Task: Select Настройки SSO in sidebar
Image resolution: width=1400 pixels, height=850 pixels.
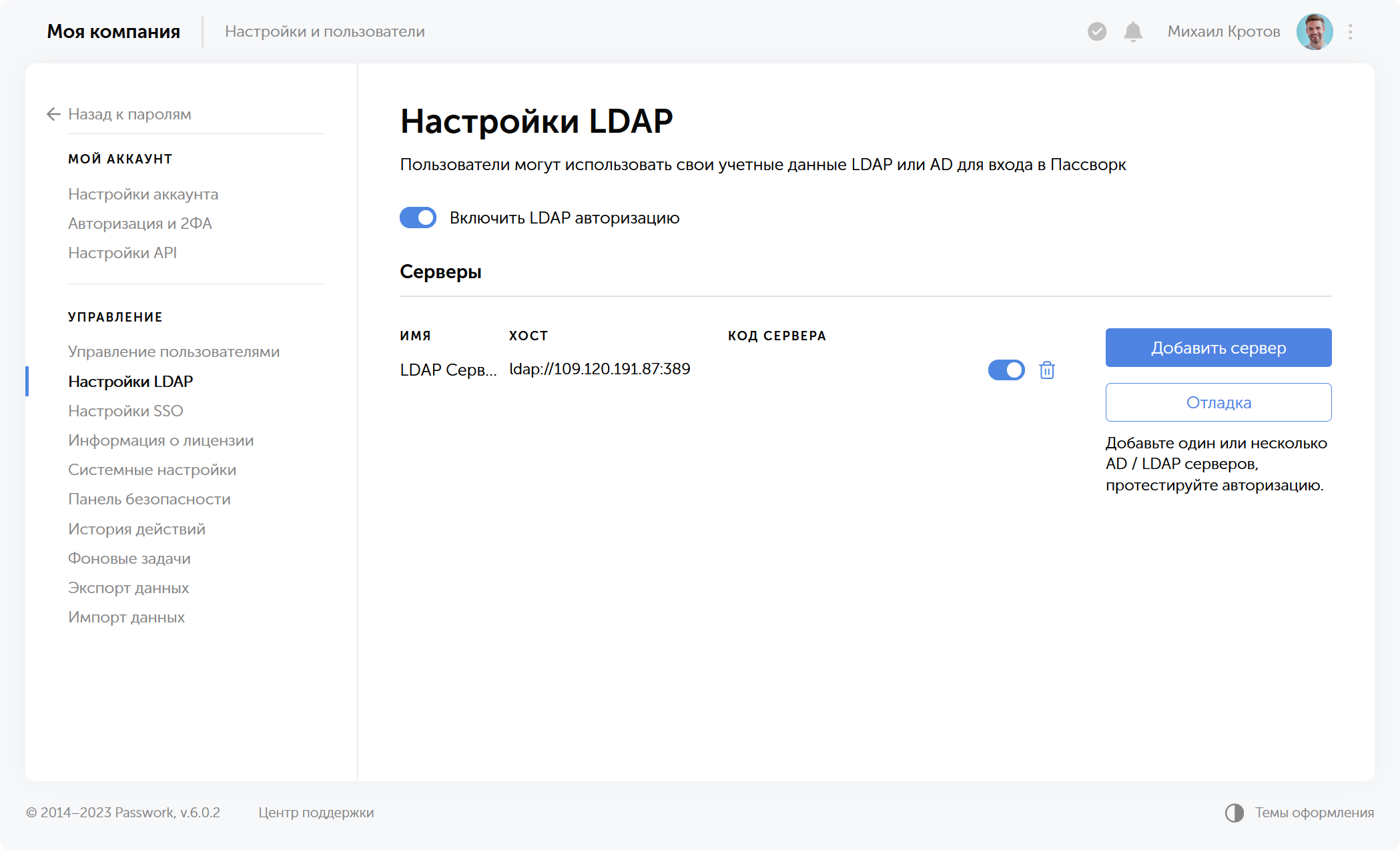Action: point(125,410)
